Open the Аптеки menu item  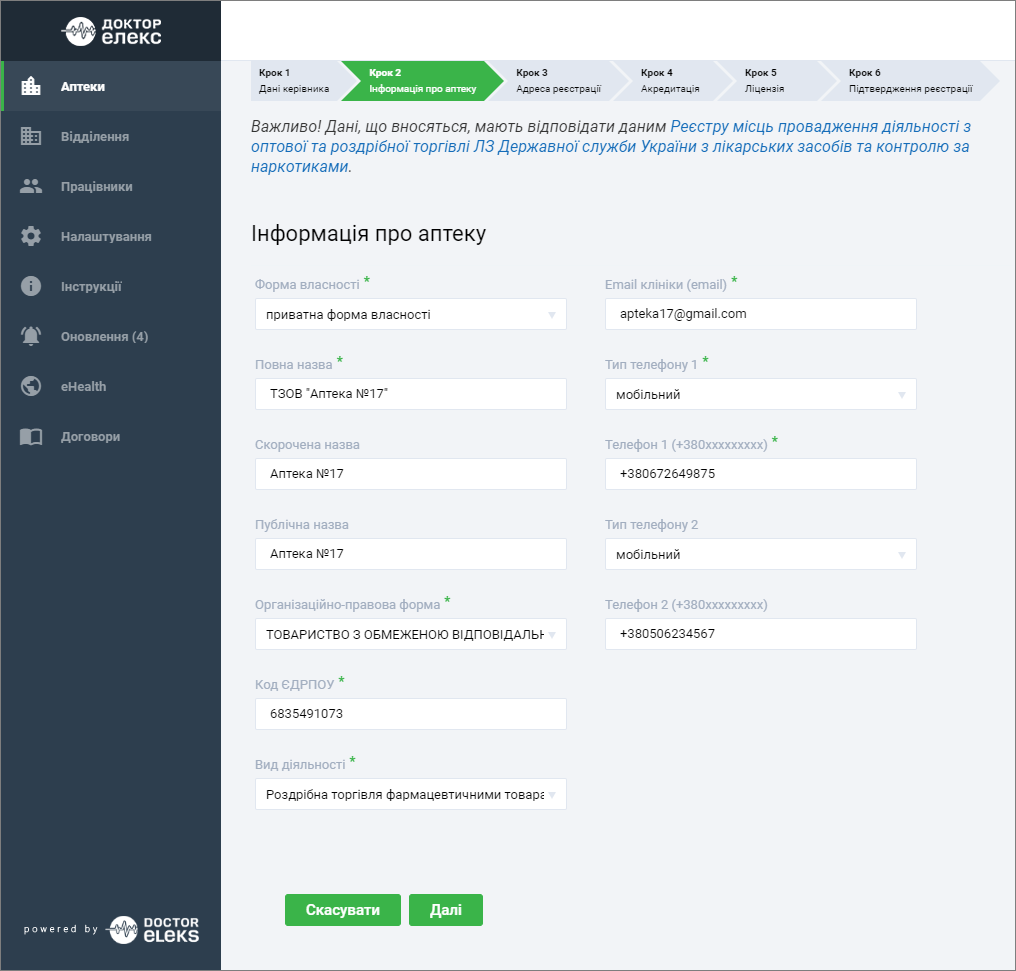tap(111, 86)
